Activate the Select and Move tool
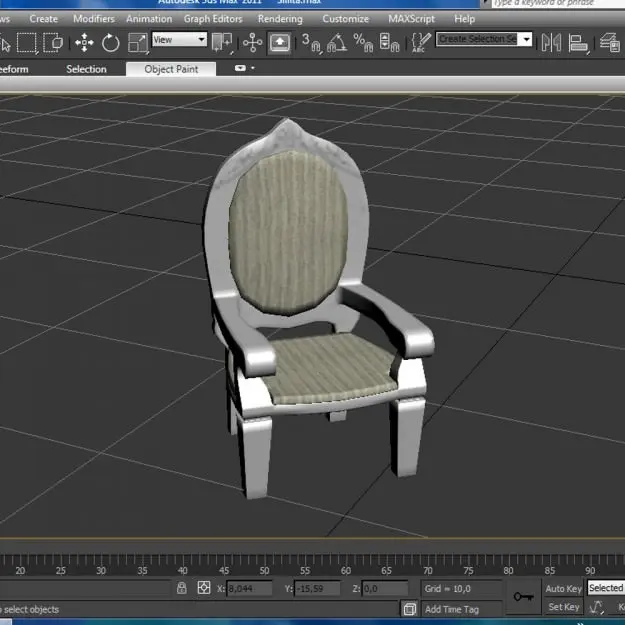Screen dimensions: 625x625 [x=84, y=42]
